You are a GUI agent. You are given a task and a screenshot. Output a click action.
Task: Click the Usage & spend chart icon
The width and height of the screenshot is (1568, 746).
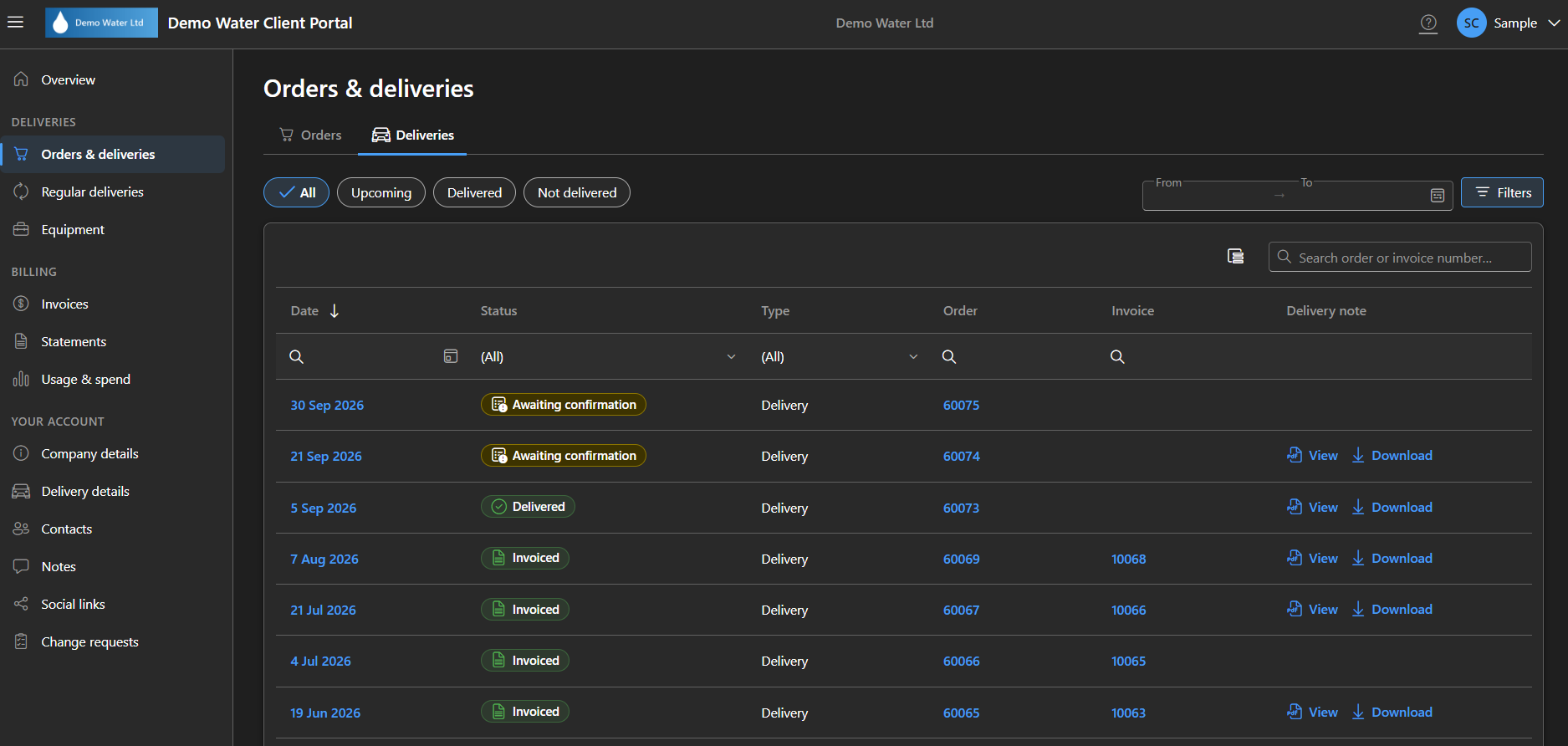(x=21, y=379)
